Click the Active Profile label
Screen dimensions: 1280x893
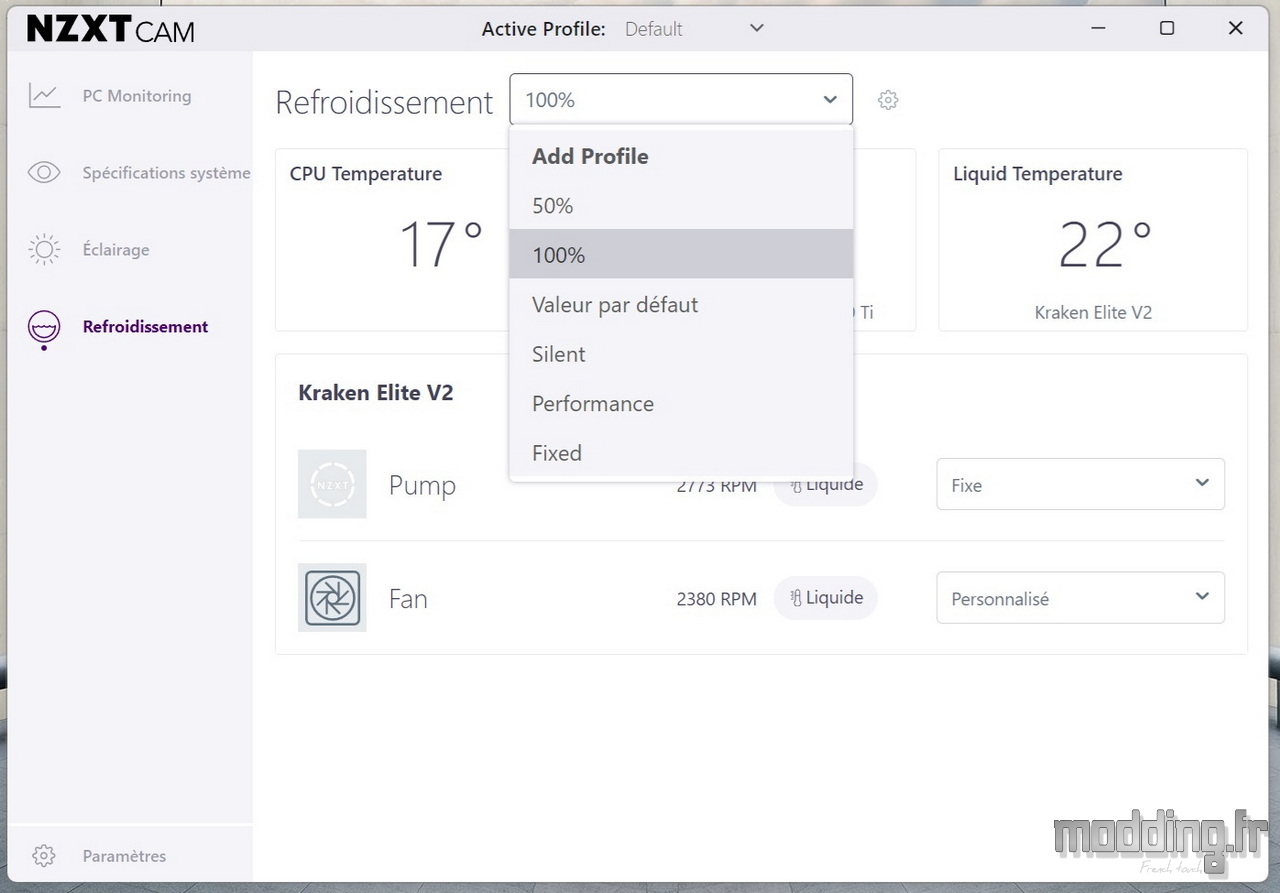point(543,29)
